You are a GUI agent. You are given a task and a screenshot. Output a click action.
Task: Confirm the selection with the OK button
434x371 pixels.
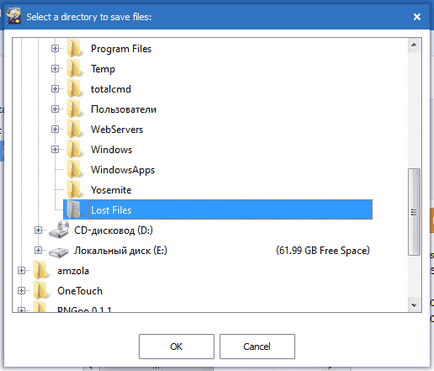[x=176, y=347]
